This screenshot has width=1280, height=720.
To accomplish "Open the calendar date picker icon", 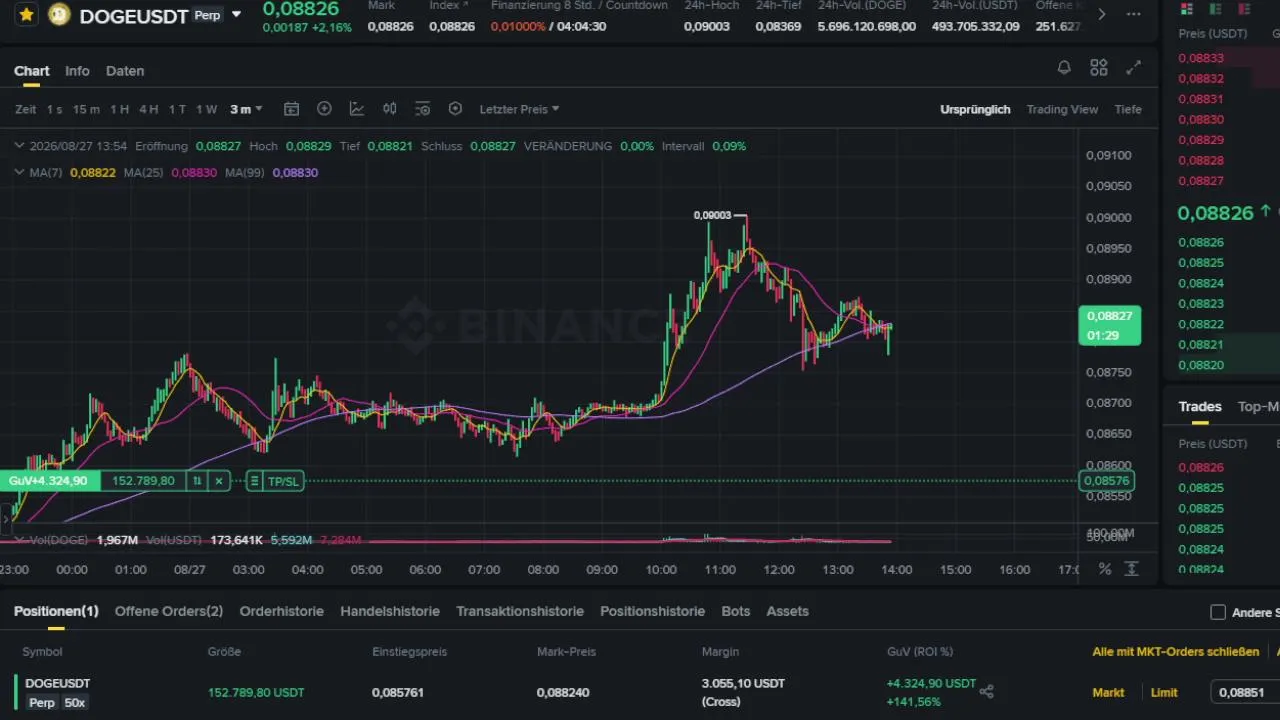I will [291, 109].
